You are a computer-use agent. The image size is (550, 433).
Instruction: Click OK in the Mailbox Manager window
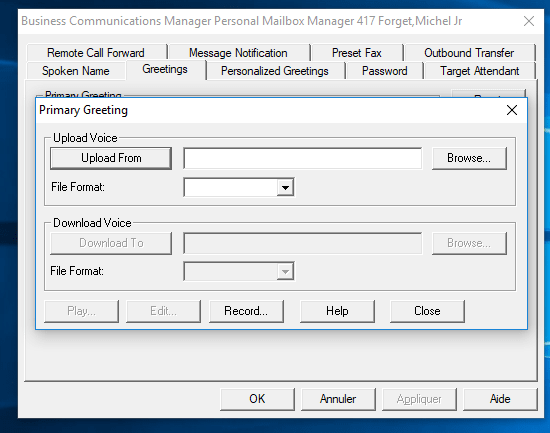click(x=257, y=399)
